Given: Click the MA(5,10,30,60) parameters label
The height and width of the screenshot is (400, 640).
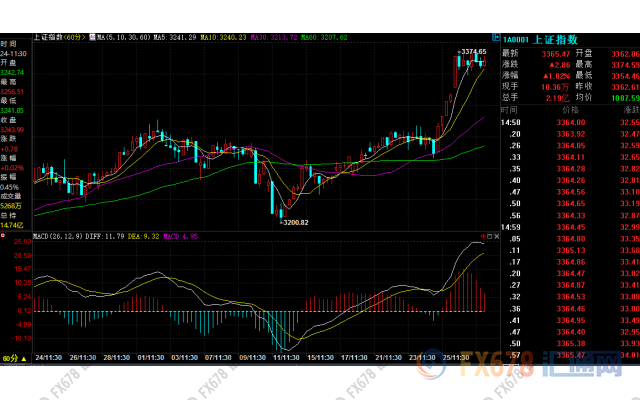Looking at the screenshot, I should pyautogui.click(x=124, y=37).
